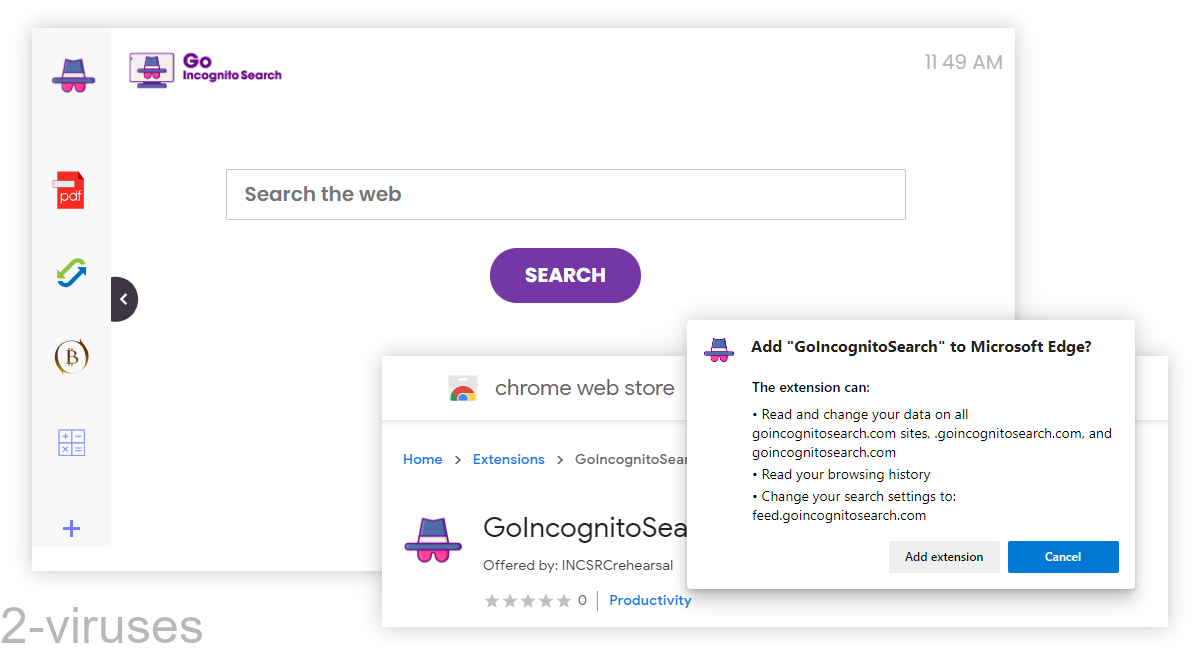Open the Extensions breadcrumb link
1200x654 pixels.
pyautogui.click(x=508, y=459)
